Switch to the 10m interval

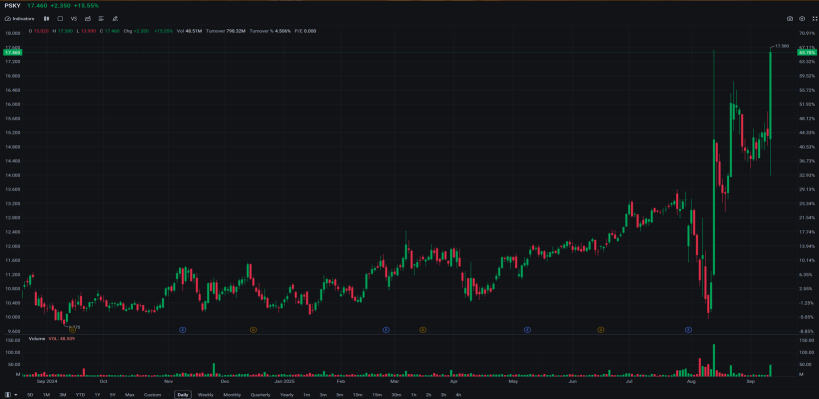(x=357, y=395)
